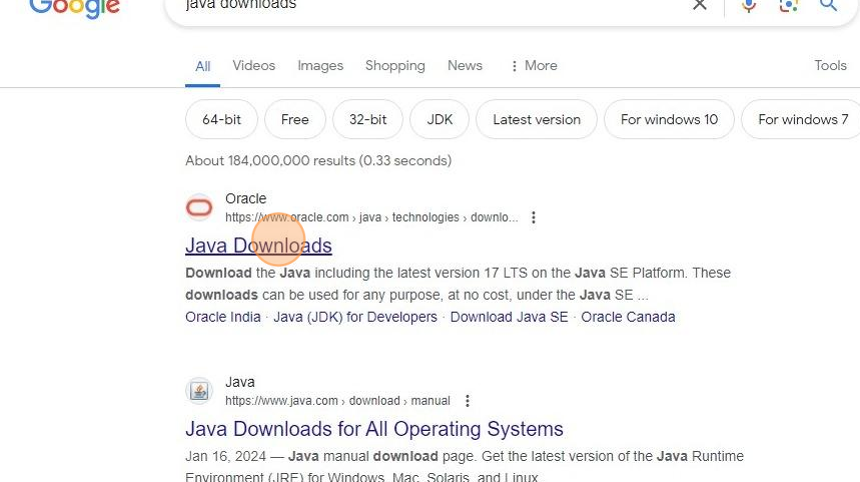Click the java.com download manual URL text
860x482 pixels.
pyautogui.click(x=337, y=401)
